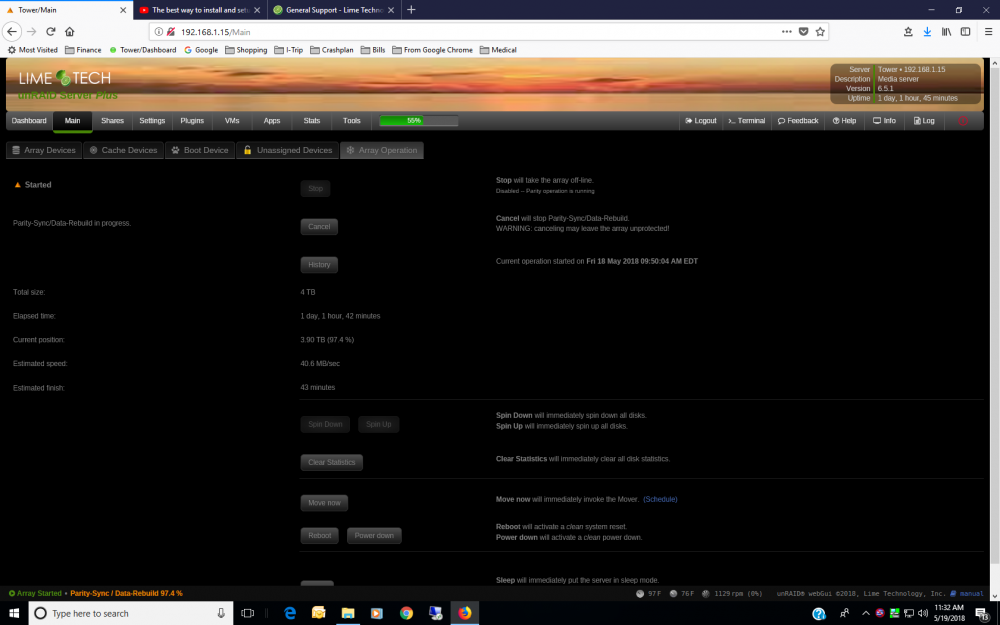
Task: Click Windows search box
Action: [131, 613]
